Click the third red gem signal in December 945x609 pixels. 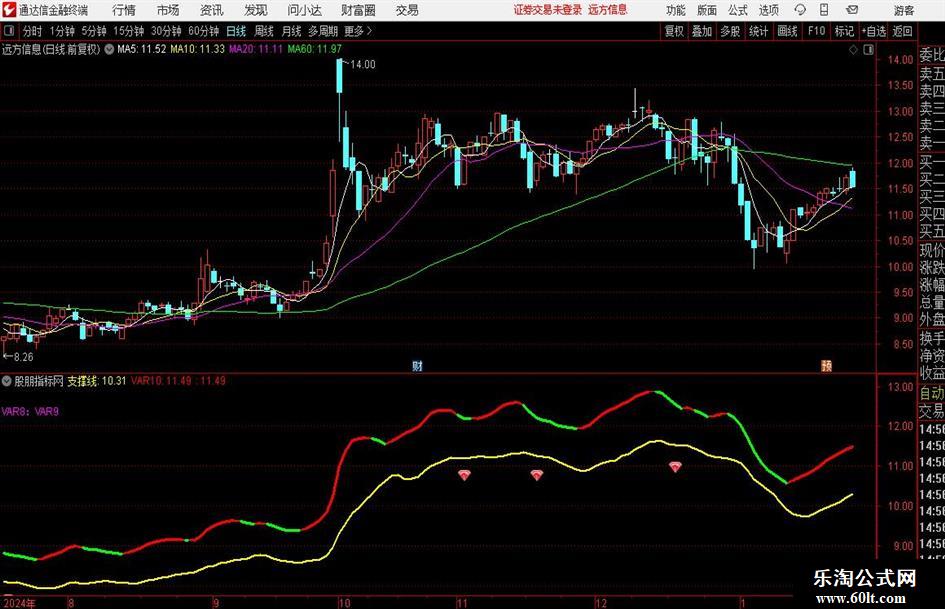(675, 467)
